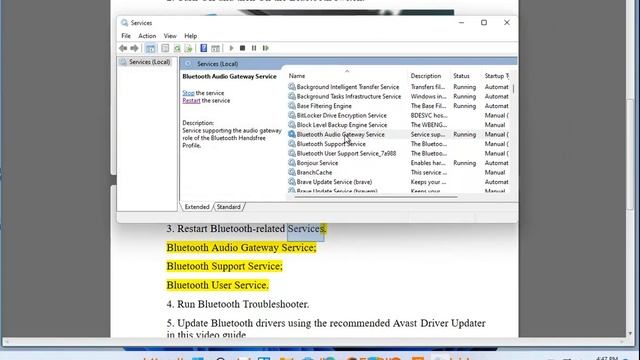Click the Services (Local) header icon

[188, 64]
